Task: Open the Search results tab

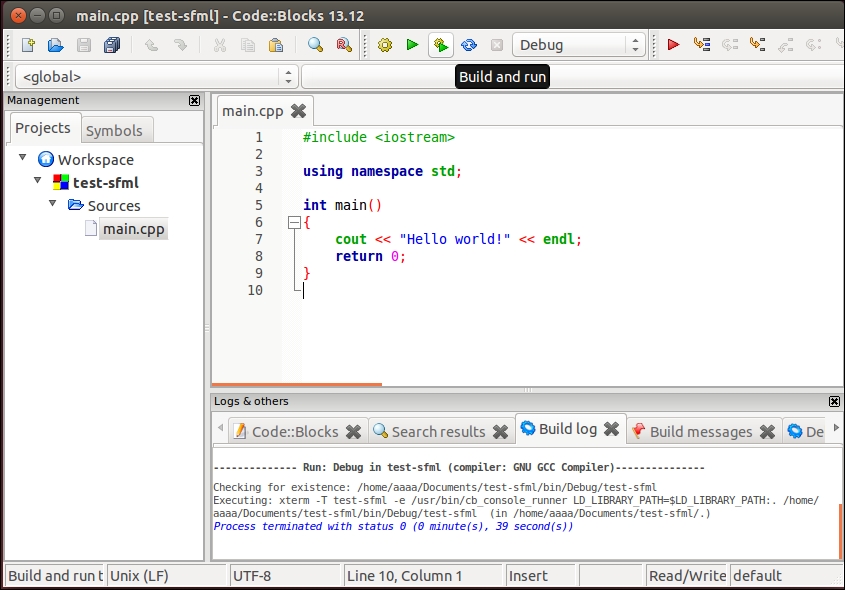Action: click(x=439, y=432)
